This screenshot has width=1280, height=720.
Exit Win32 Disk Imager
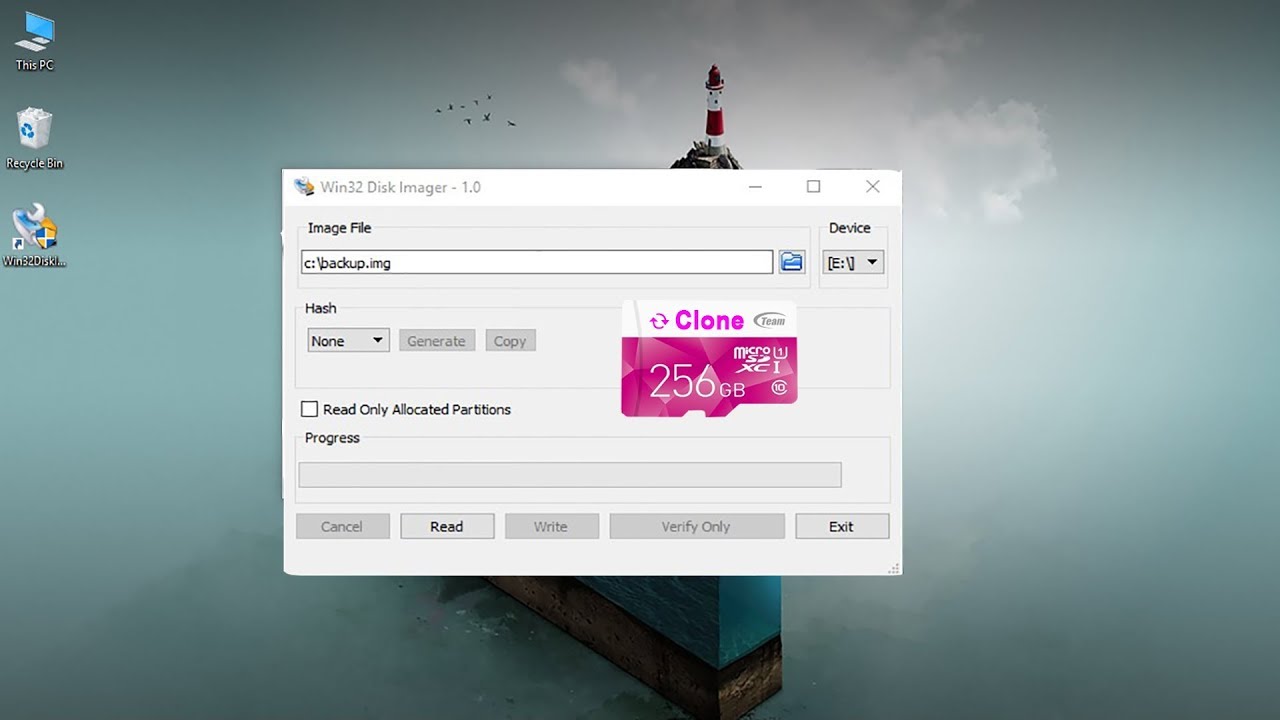(x=842, y=526)
